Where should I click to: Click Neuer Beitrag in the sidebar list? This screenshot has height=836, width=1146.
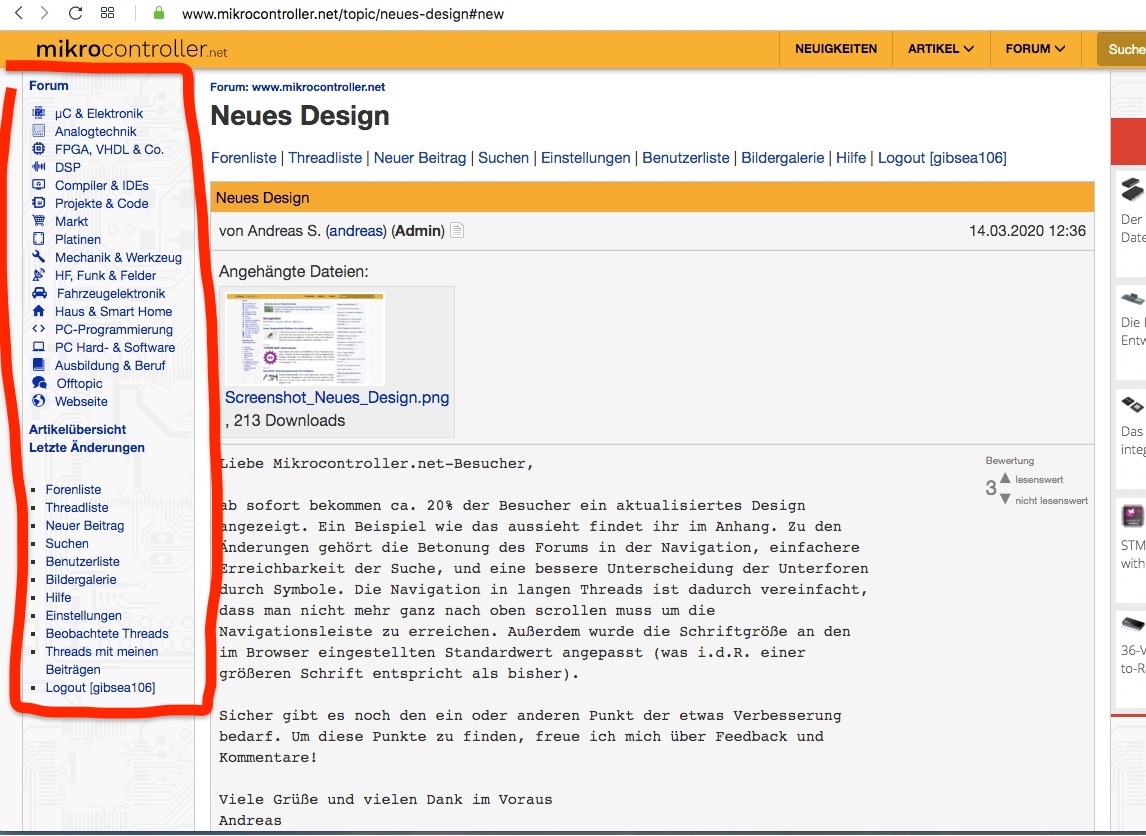[85, 525]
